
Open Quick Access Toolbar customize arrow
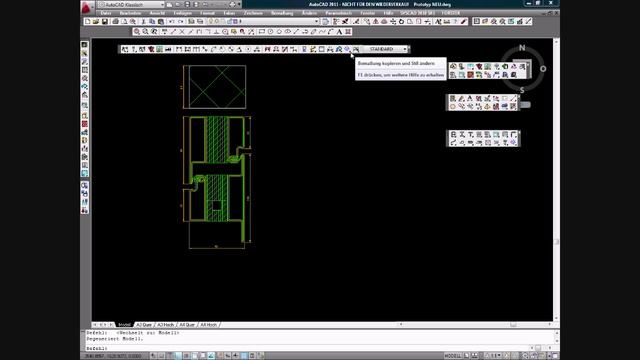(239, 4)
